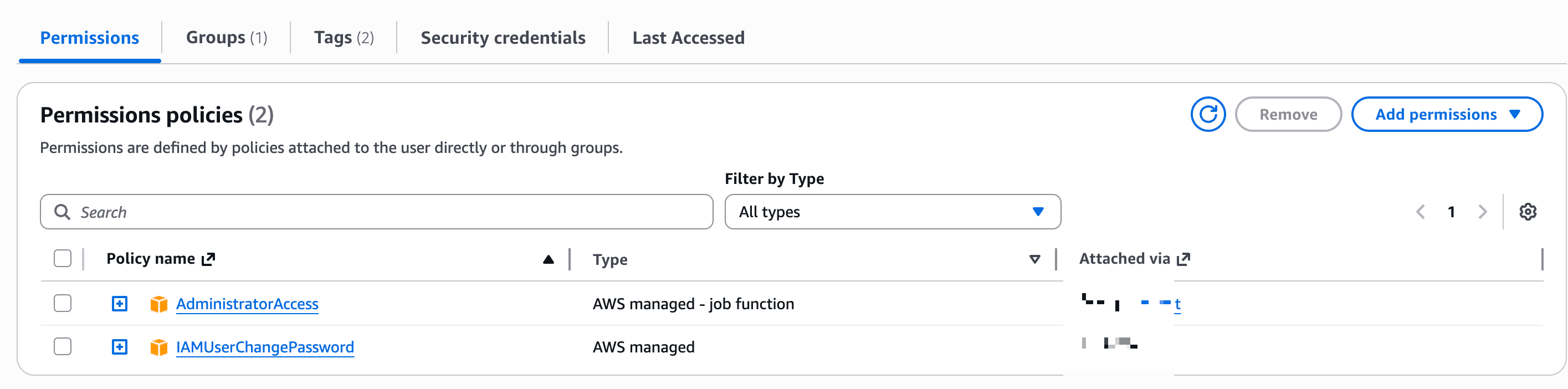Click the orange IAMUserChangePassword policy cube icon
Image resolution: width=1568 pixels, height=389 pixels.
pos(159,347)
